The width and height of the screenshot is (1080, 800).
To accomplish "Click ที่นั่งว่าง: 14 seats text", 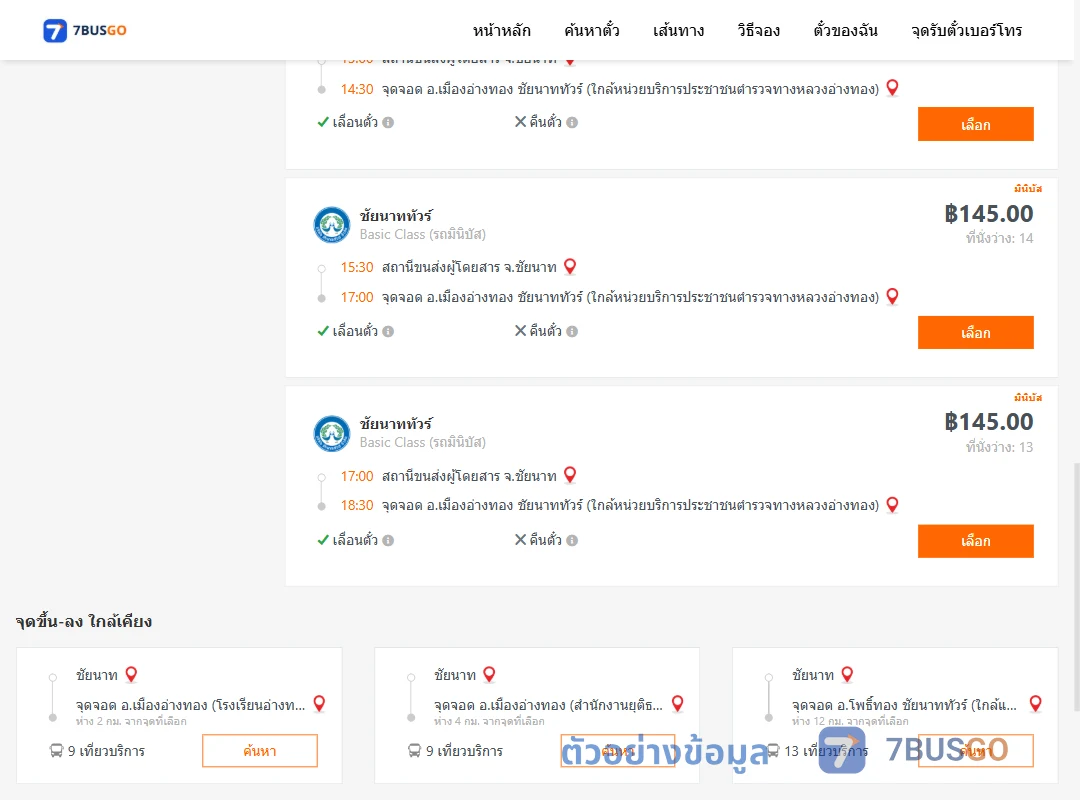I will coord(999,238).
